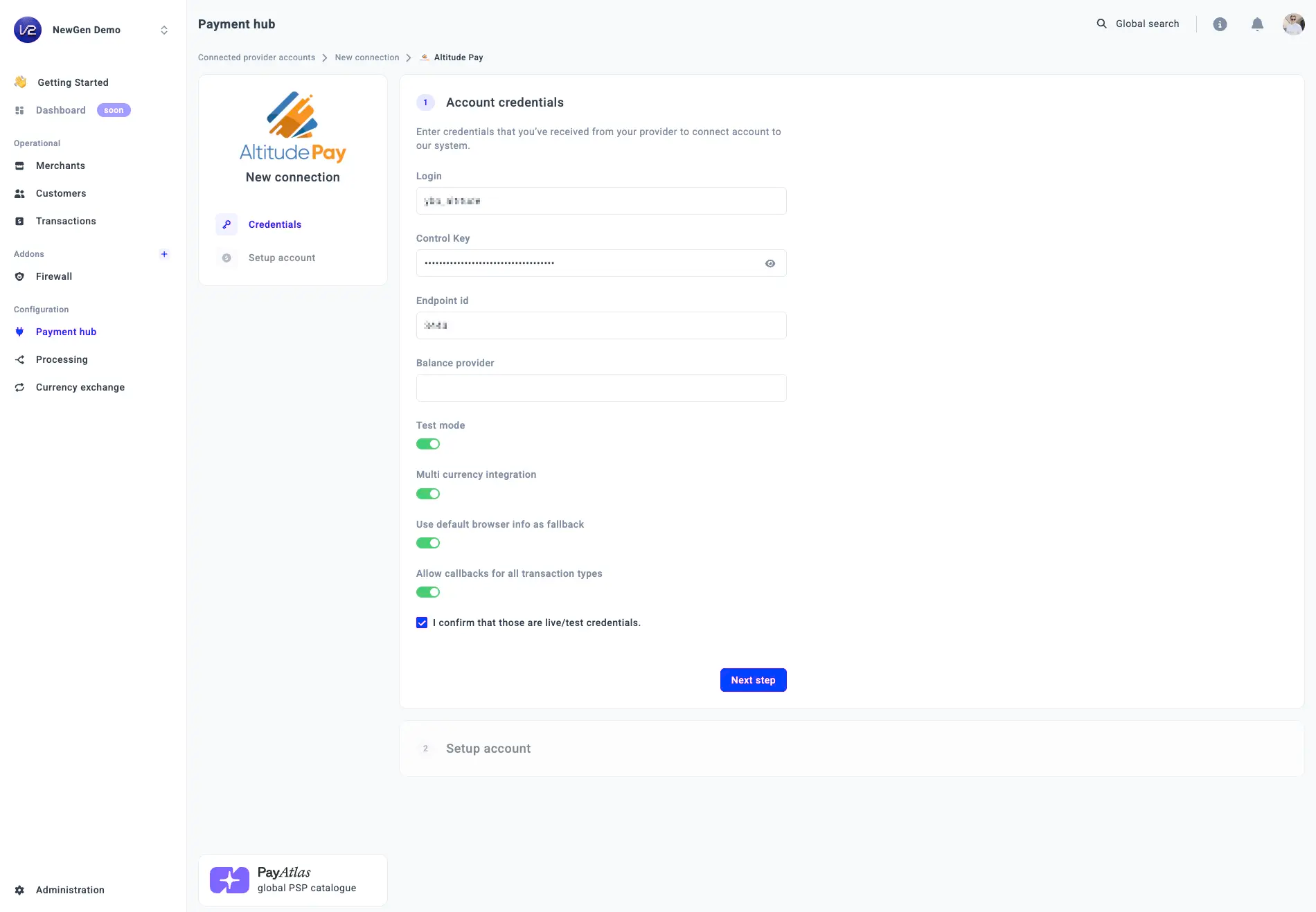Screen dimensions: 1316x912
Task: Toggle Use default browser info as fallback
Action: (x=428, y=543)
